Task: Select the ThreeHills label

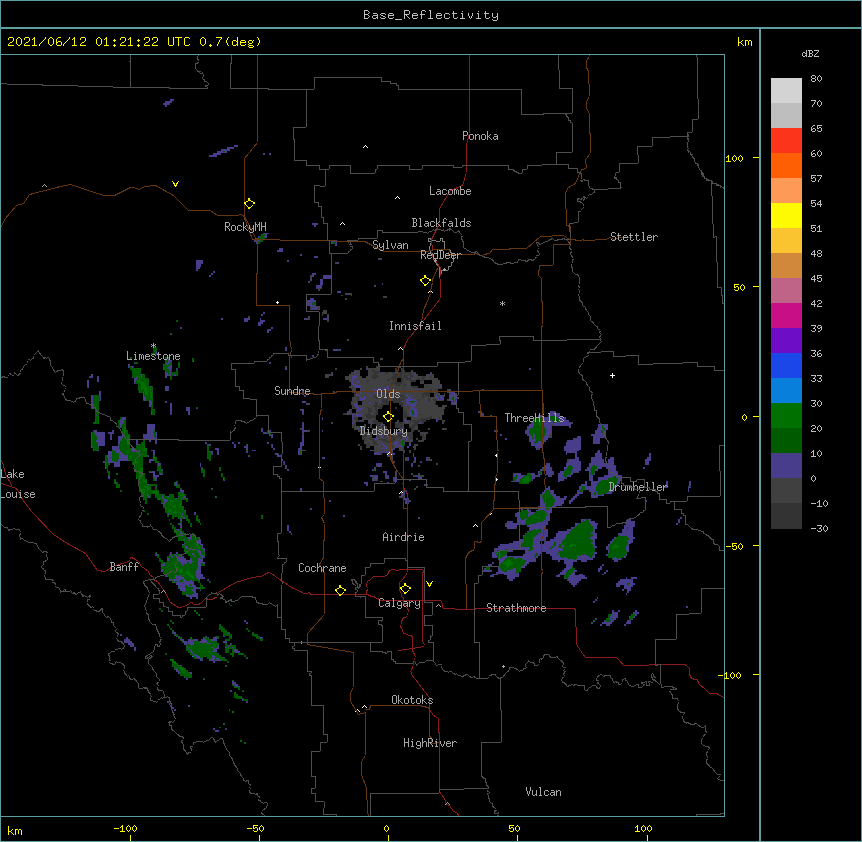Action: tap(534, 418)
